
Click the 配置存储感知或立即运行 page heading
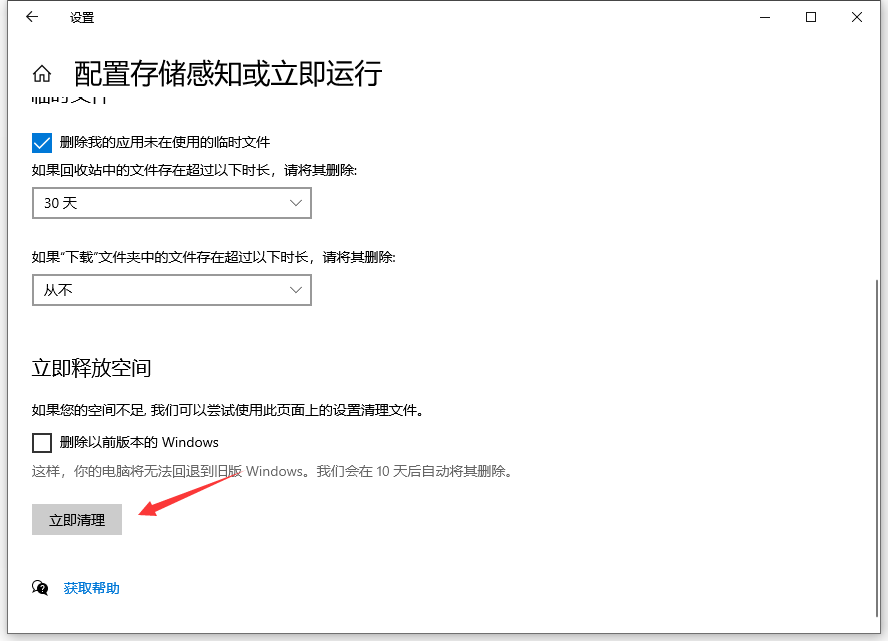[x=228, y=74]
